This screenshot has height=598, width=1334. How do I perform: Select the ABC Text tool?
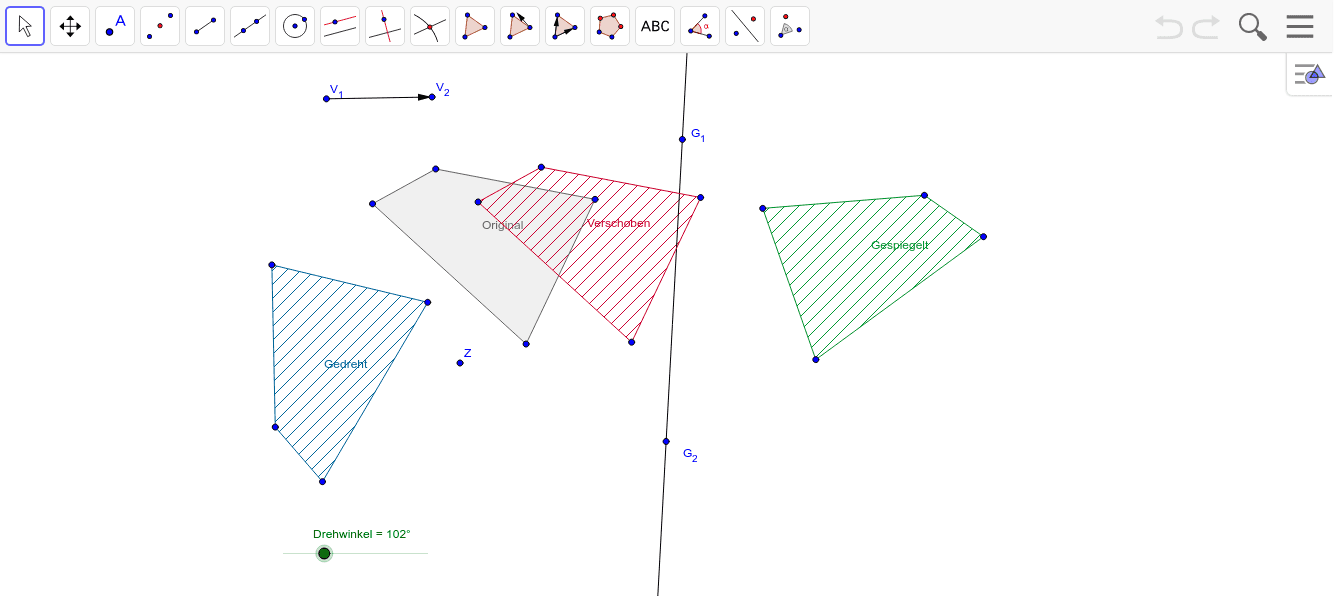(x=655, y=26)
